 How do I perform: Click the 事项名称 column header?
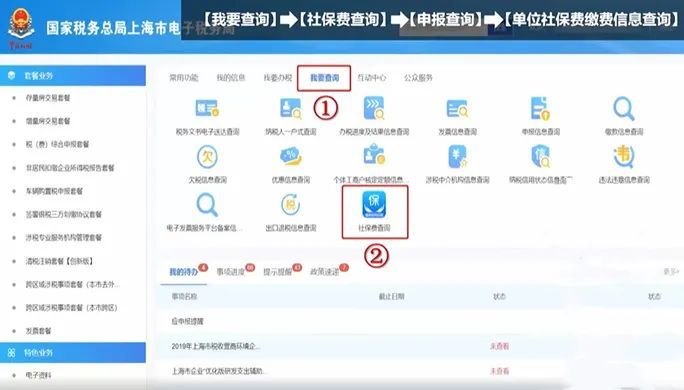pyautogui.click(x=184, y=297)
